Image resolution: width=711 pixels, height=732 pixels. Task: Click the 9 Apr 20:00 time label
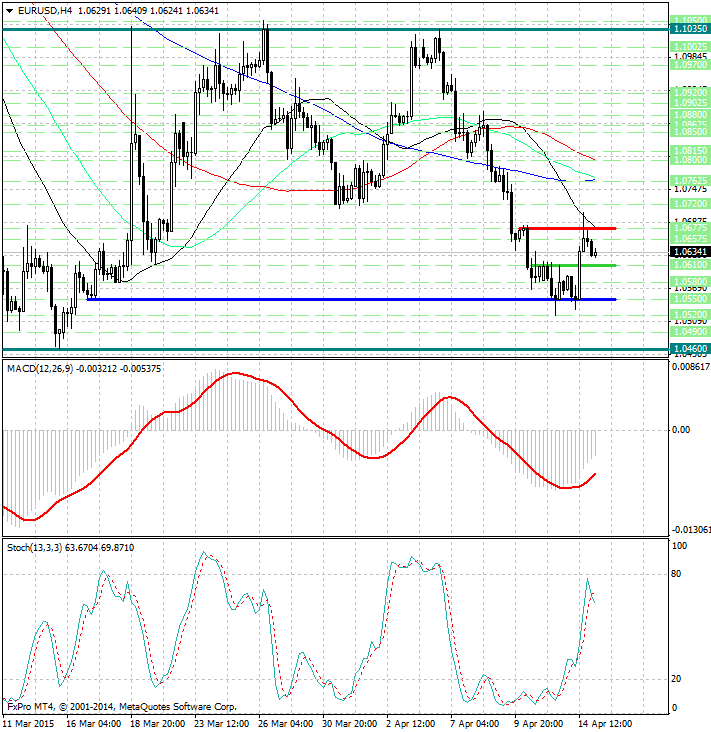click(539, 724)
